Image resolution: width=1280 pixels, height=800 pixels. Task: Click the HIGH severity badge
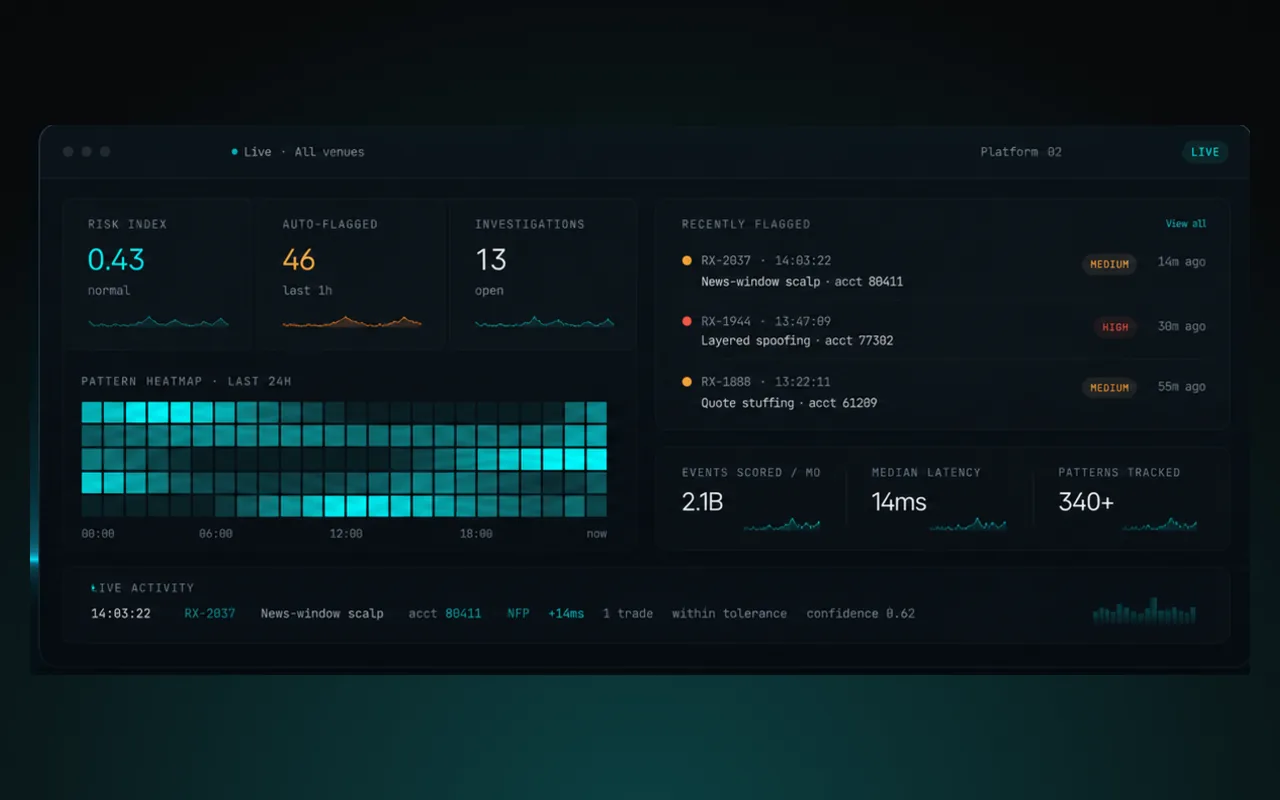1115,327
